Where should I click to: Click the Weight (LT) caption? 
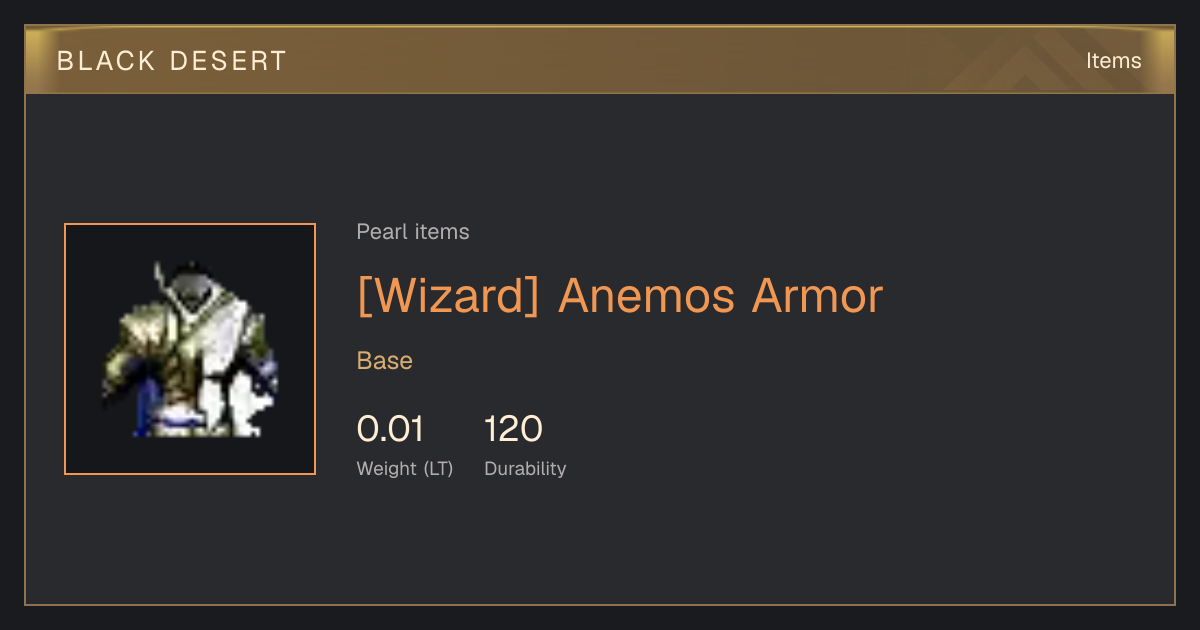(405, 468)
